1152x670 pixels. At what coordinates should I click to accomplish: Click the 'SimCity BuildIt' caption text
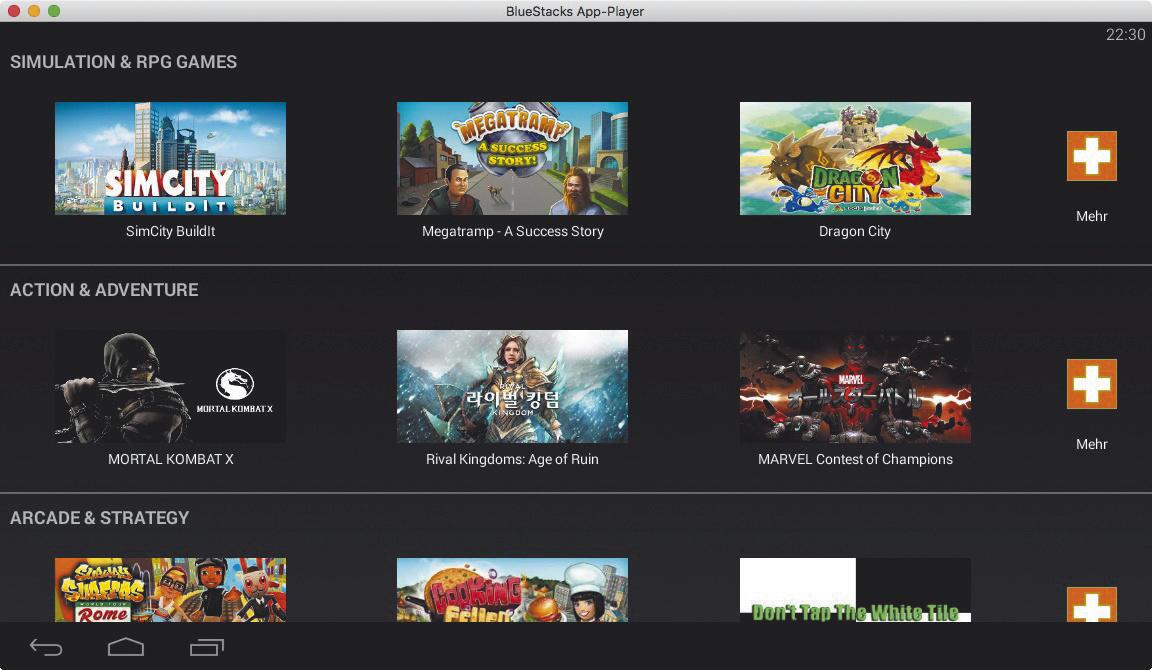(x=170, y=231)
